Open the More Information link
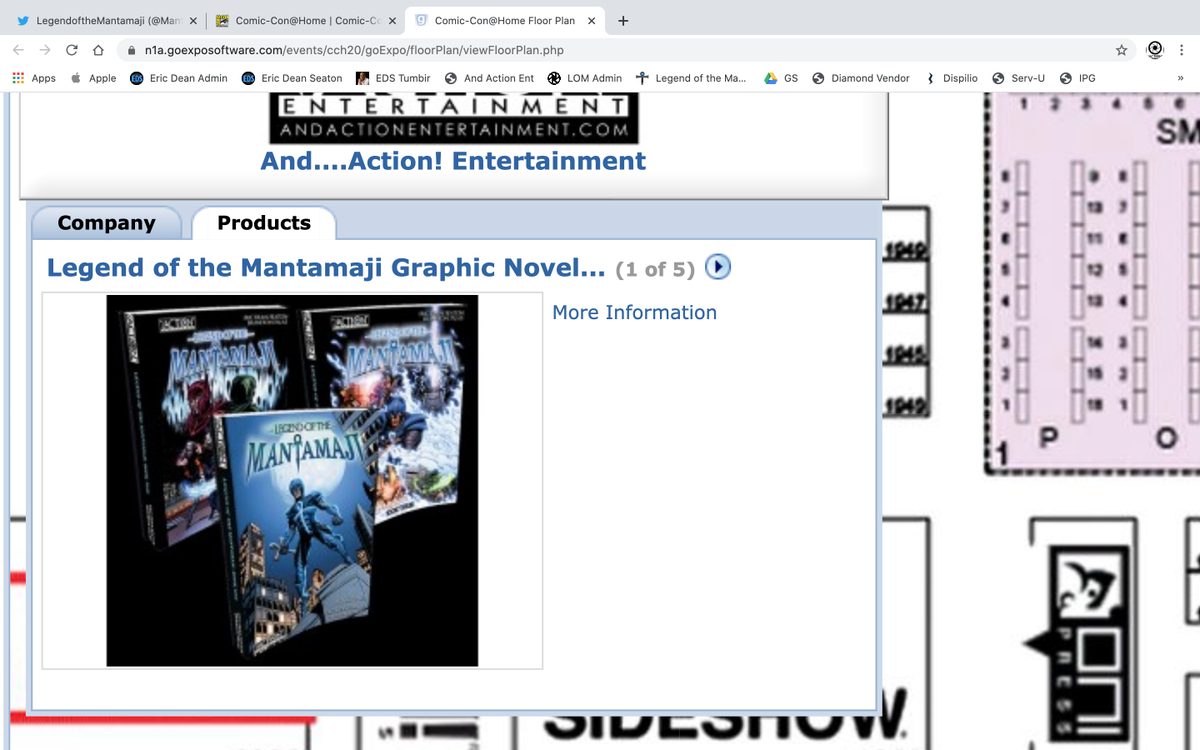The image size is (1200, 750). [634, 312]
